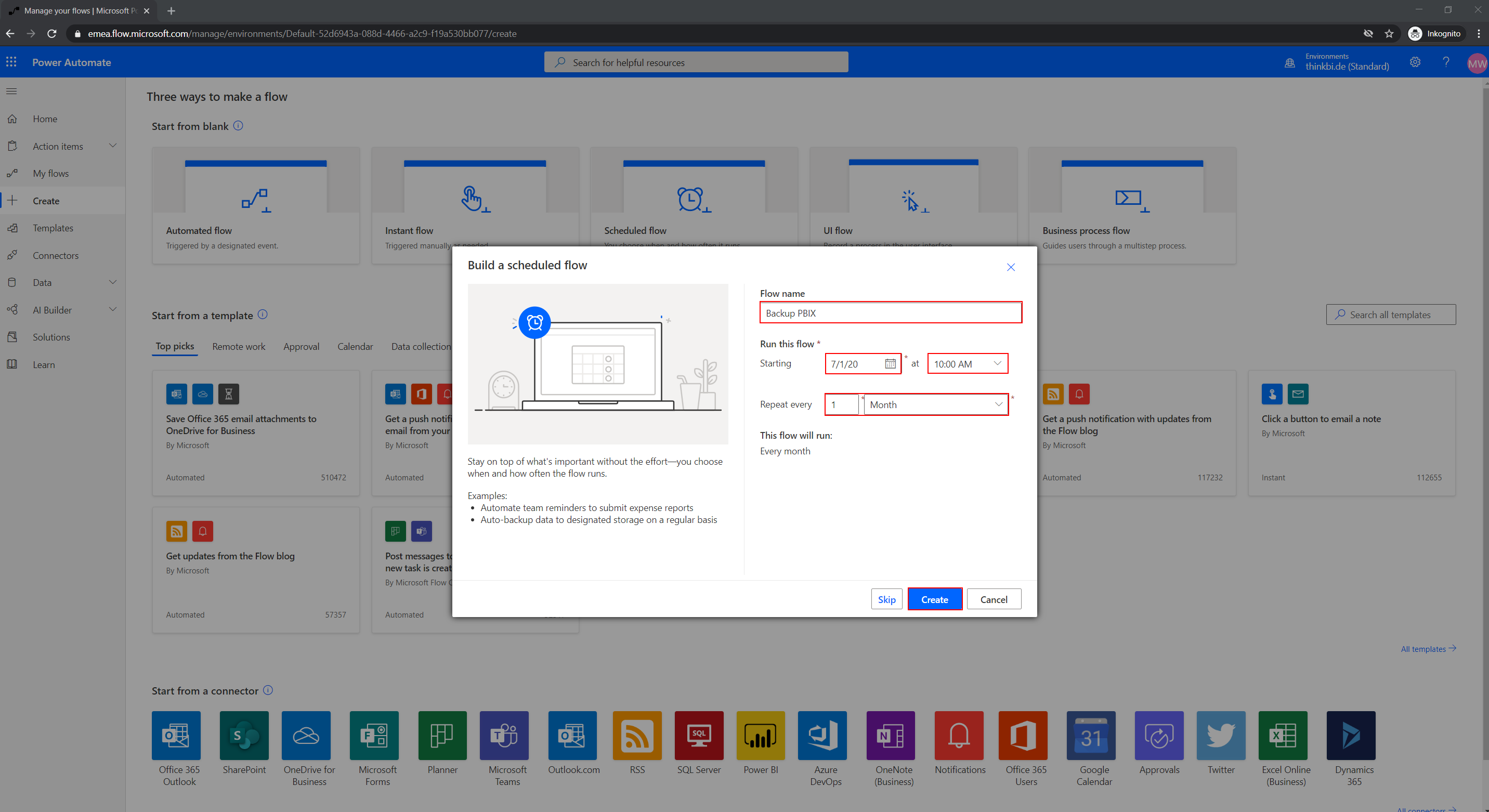Bookmark this page with the star icon
The width and height of the screenshot is (1489, 812).
tap(1389, 33)
